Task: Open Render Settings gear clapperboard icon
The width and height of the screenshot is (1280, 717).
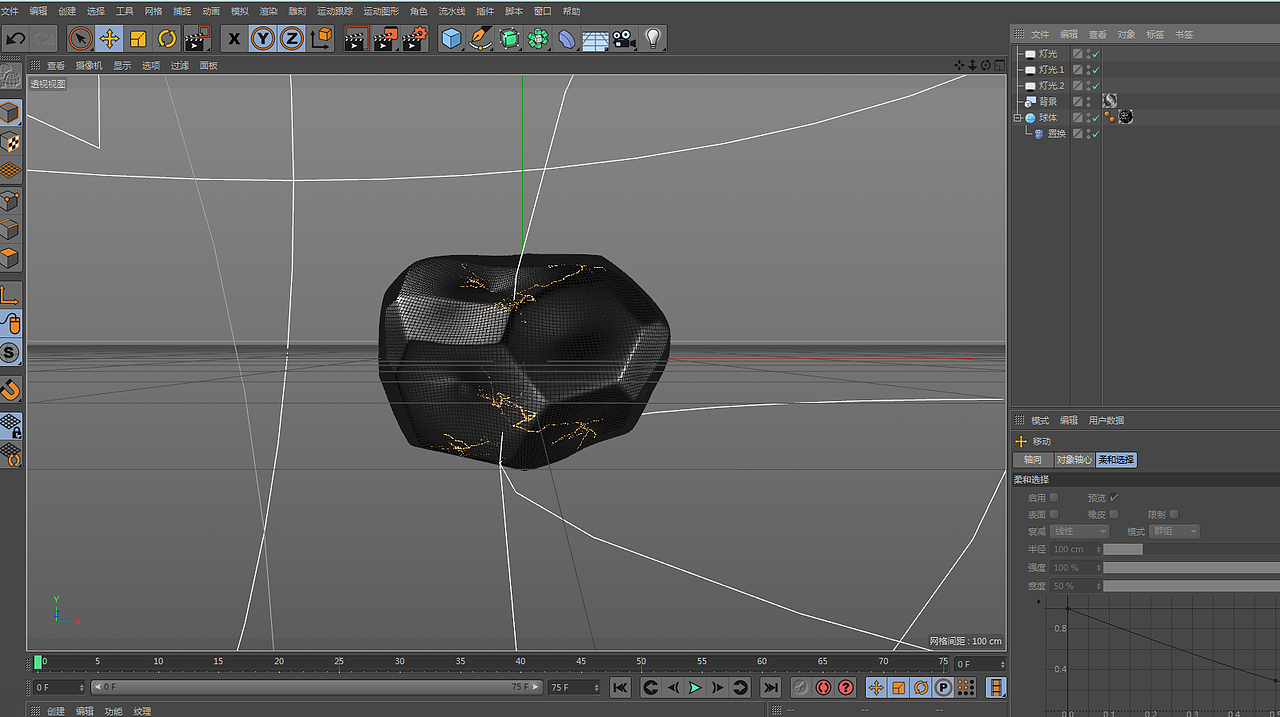Action: (415, 39)
